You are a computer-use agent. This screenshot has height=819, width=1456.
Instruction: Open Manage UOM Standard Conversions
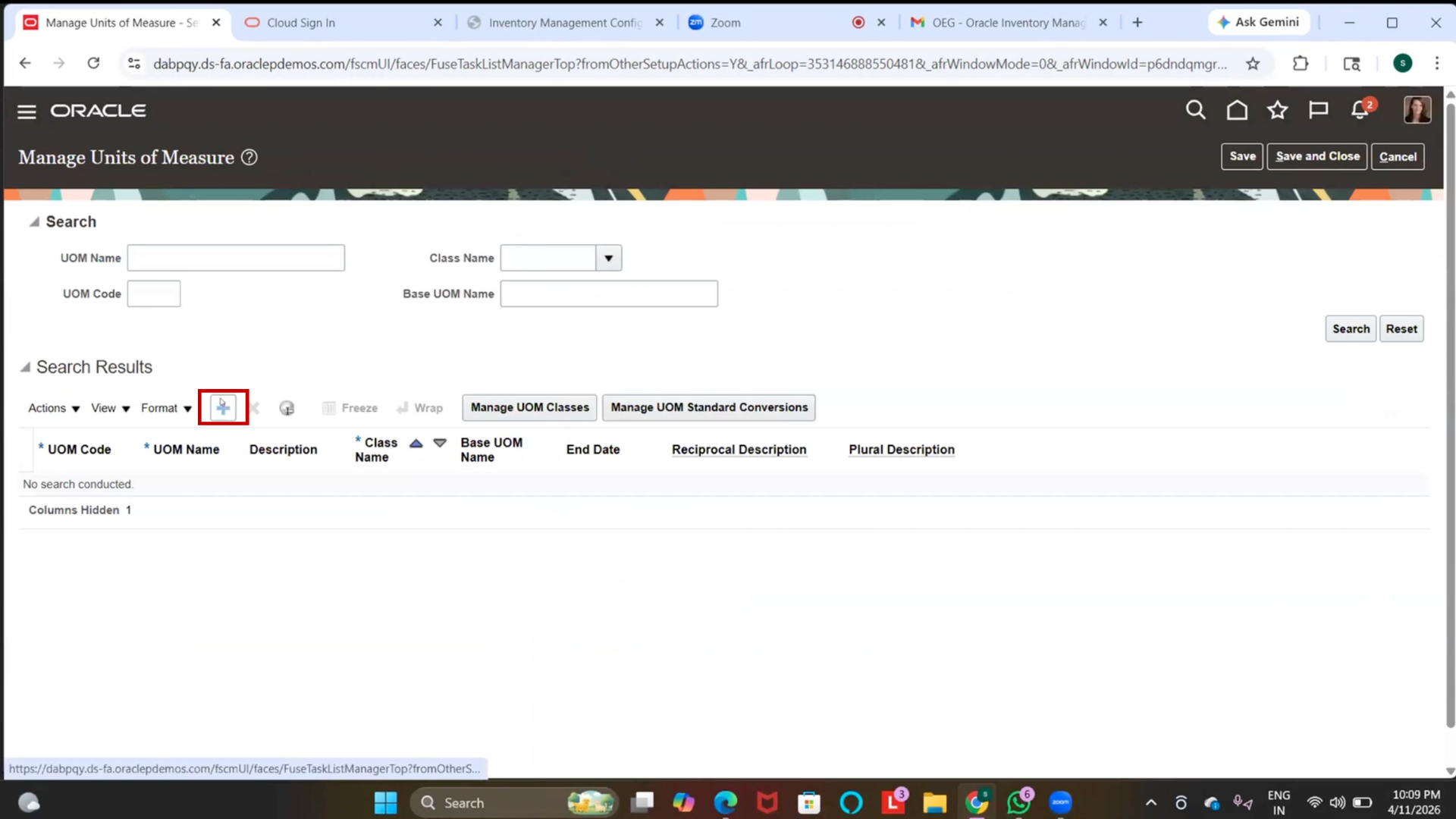(x=709, y=407)
